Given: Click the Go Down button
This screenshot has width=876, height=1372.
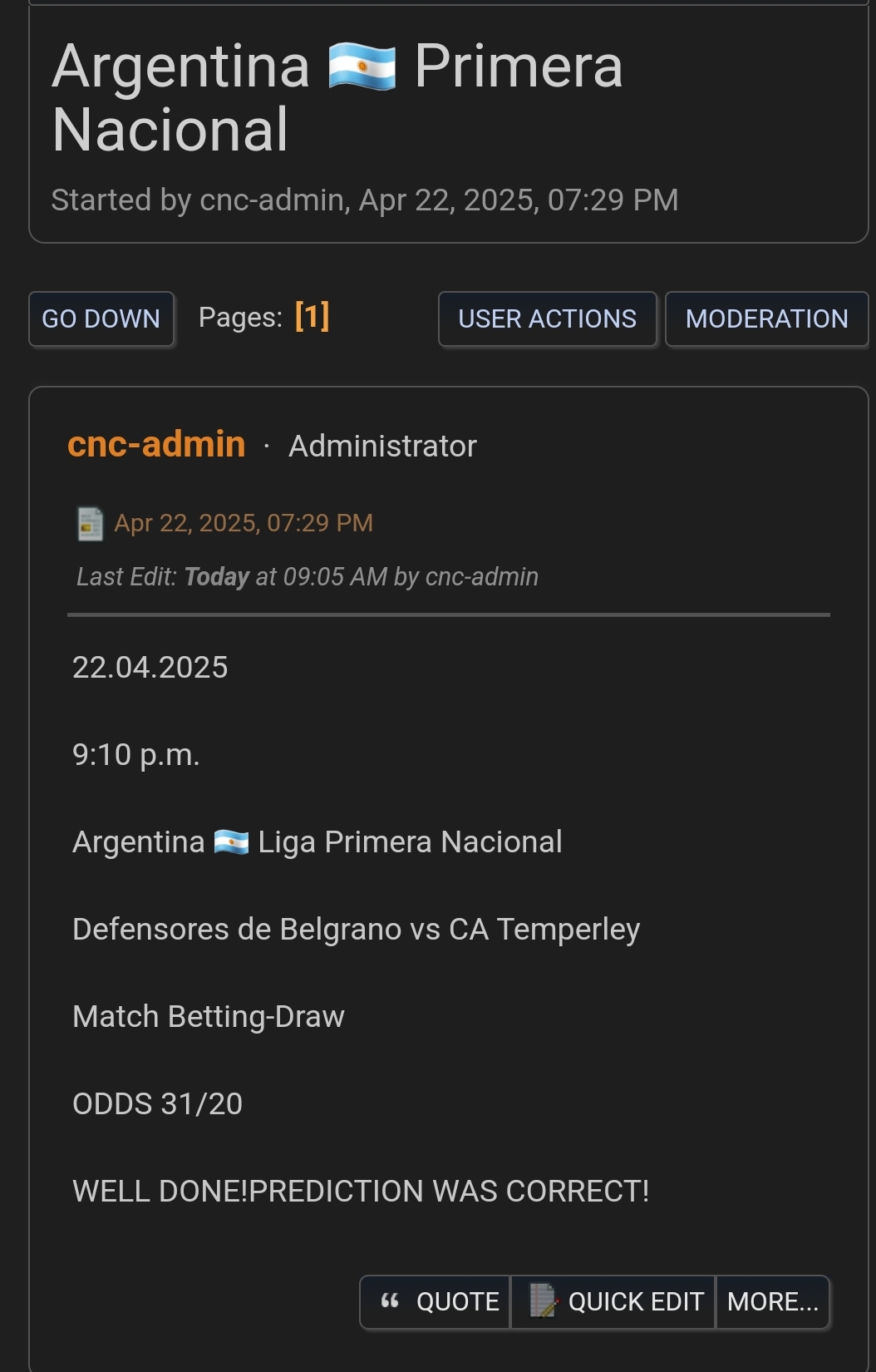Looking at the screenshot, I should 101,318.
